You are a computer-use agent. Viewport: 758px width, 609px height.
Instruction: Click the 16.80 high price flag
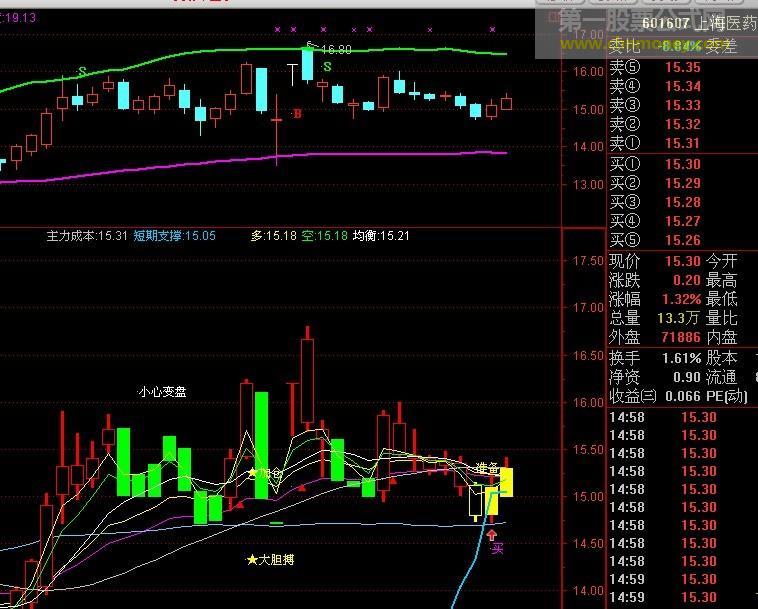tap(333, 49)
